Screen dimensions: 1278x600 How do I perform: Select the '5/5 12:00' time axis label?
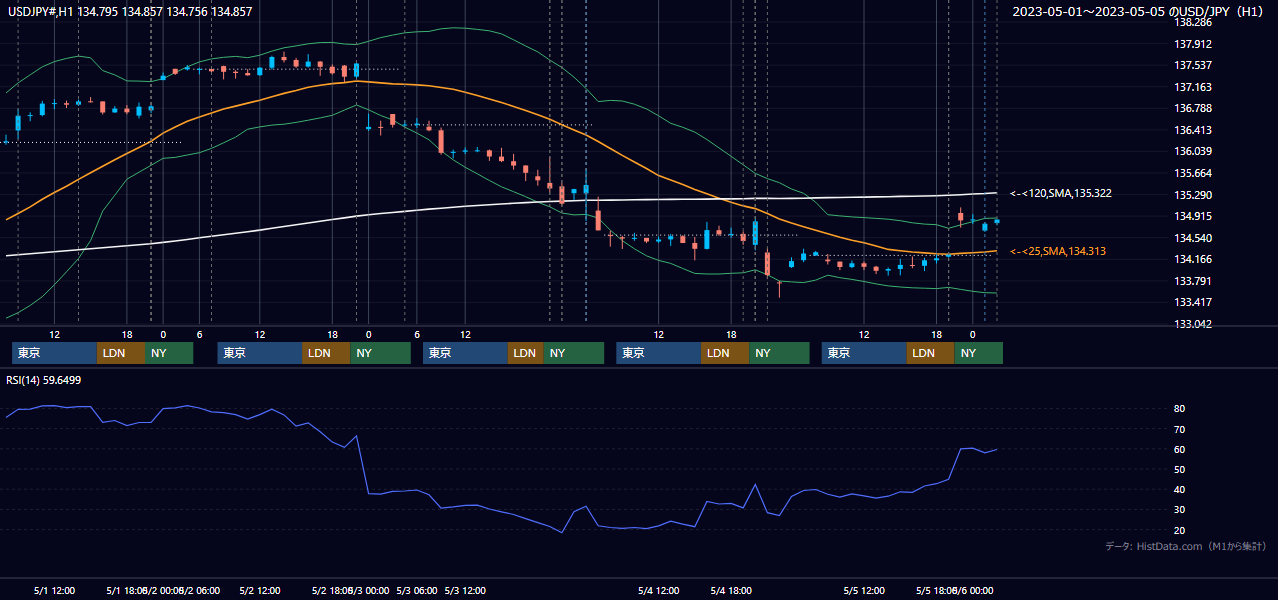(864, 591)
